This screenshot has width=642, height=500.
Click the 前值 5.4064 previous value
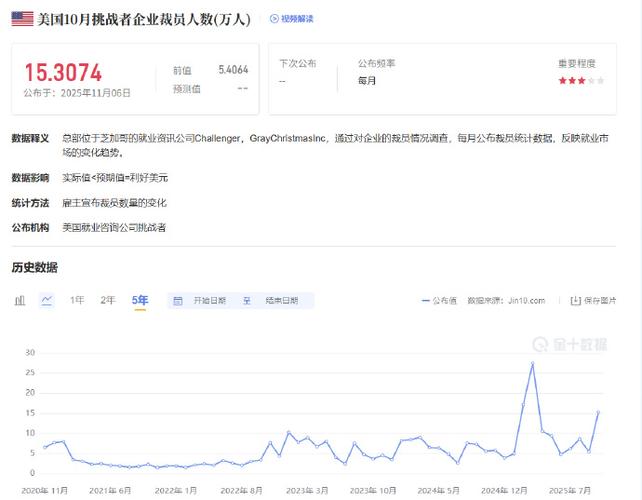pos(210,70)
